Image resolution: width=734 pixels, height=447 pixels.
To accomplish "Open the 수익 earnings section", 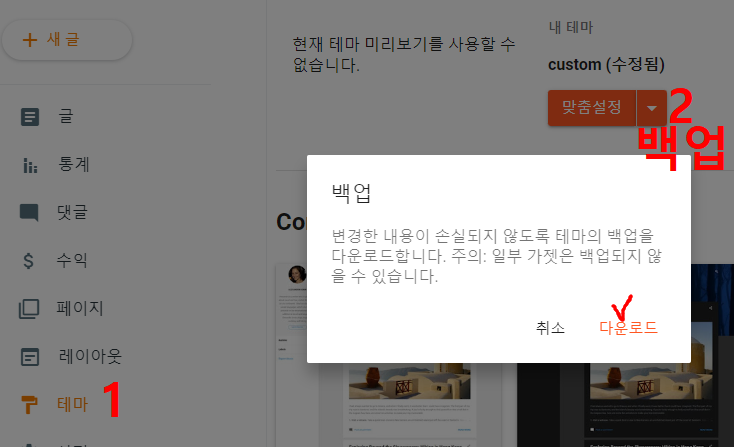I will pyautogui.click(x=72, y=260).
